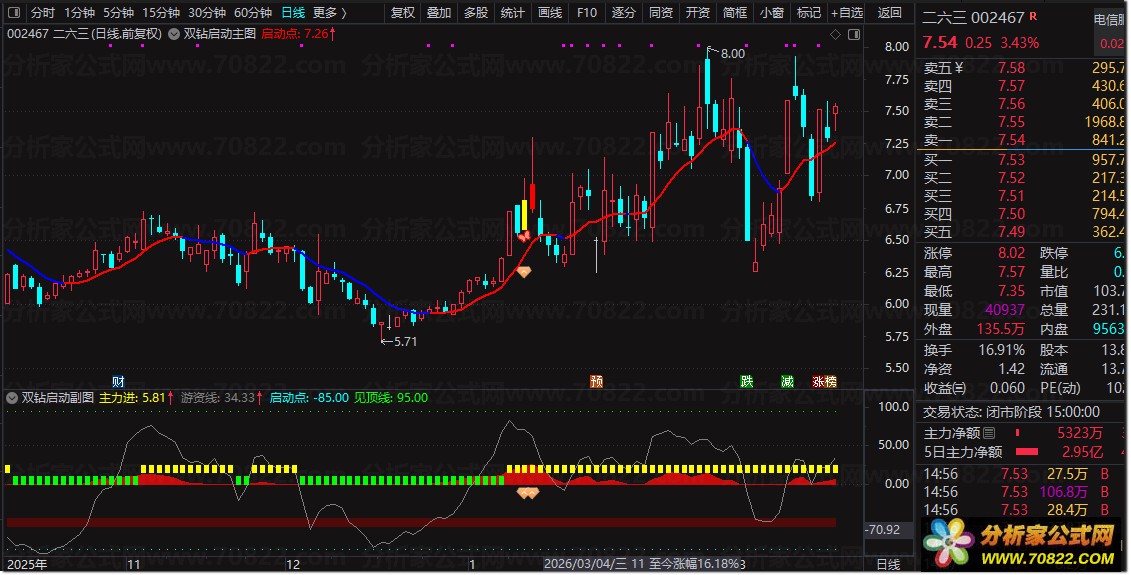Switch to the 60分钟 period tab
Screen dimensions: 1131x575
[x=253, y=13]
